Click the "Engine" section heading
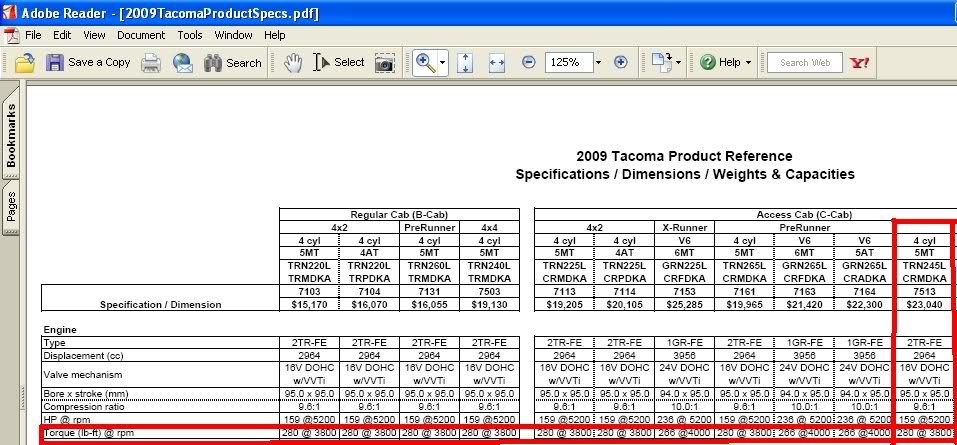This screenshot has height=445, width=957. coord(60,330)
